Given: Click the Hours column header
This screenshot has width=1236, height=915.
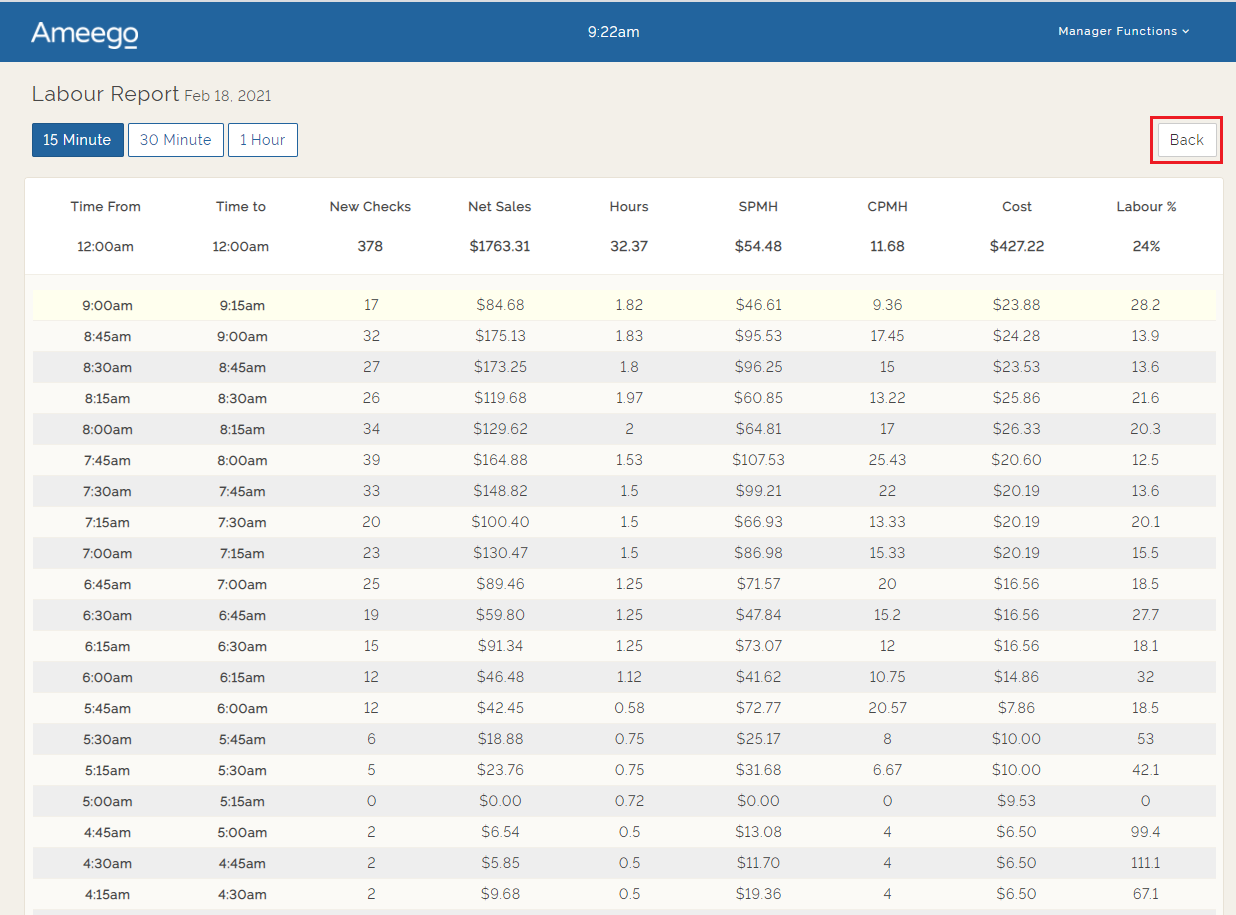Looking at the screenshot, I should pyautogui.click(x=628, y=206).
